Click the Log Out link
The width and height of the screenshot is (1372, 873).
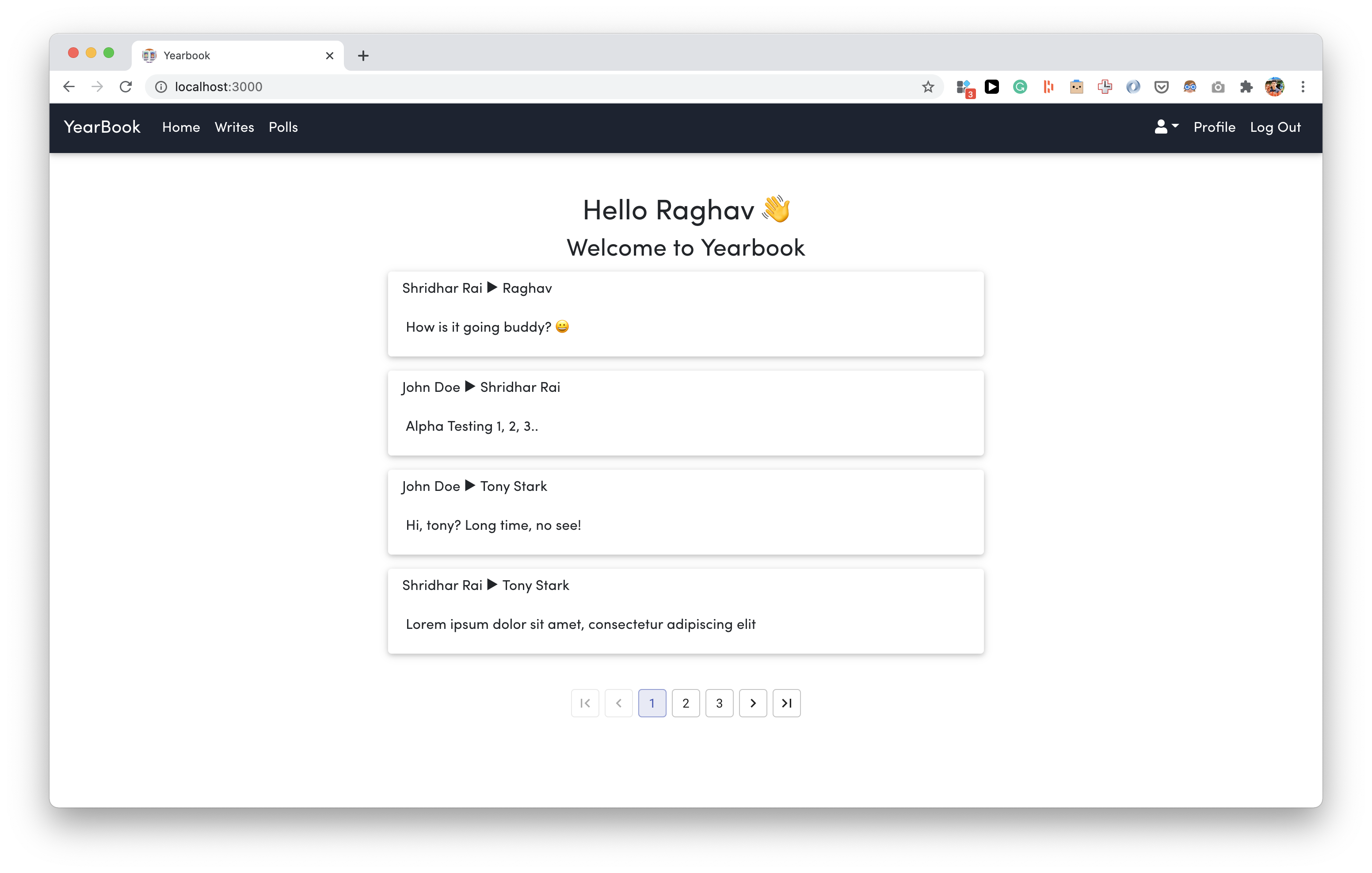(x=1275, y=127)
